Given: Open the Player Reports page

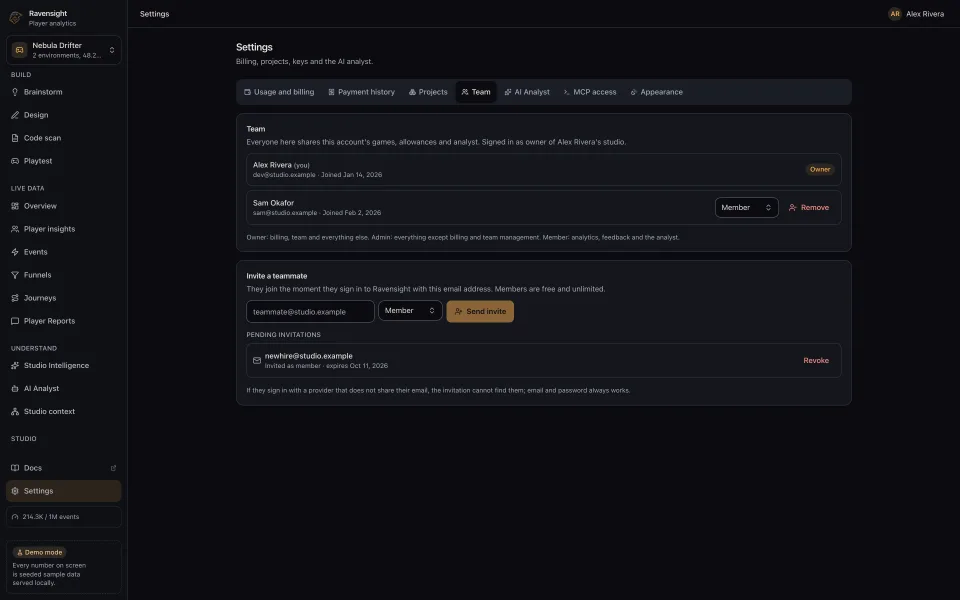Looking at the screenshot, I should click(64, 321).
